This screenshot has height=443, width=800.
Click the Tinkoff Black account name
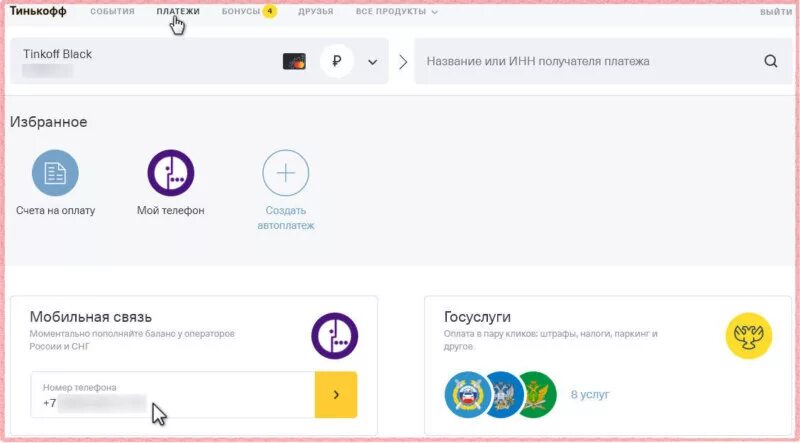click(x=58, y=54)
